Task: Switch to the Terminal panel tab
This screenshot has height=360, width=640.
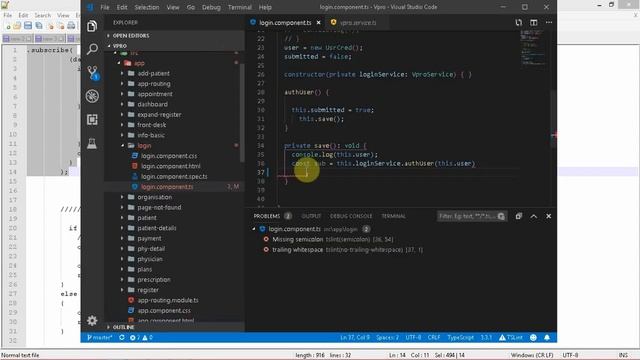Action: [x=393, y=216]
